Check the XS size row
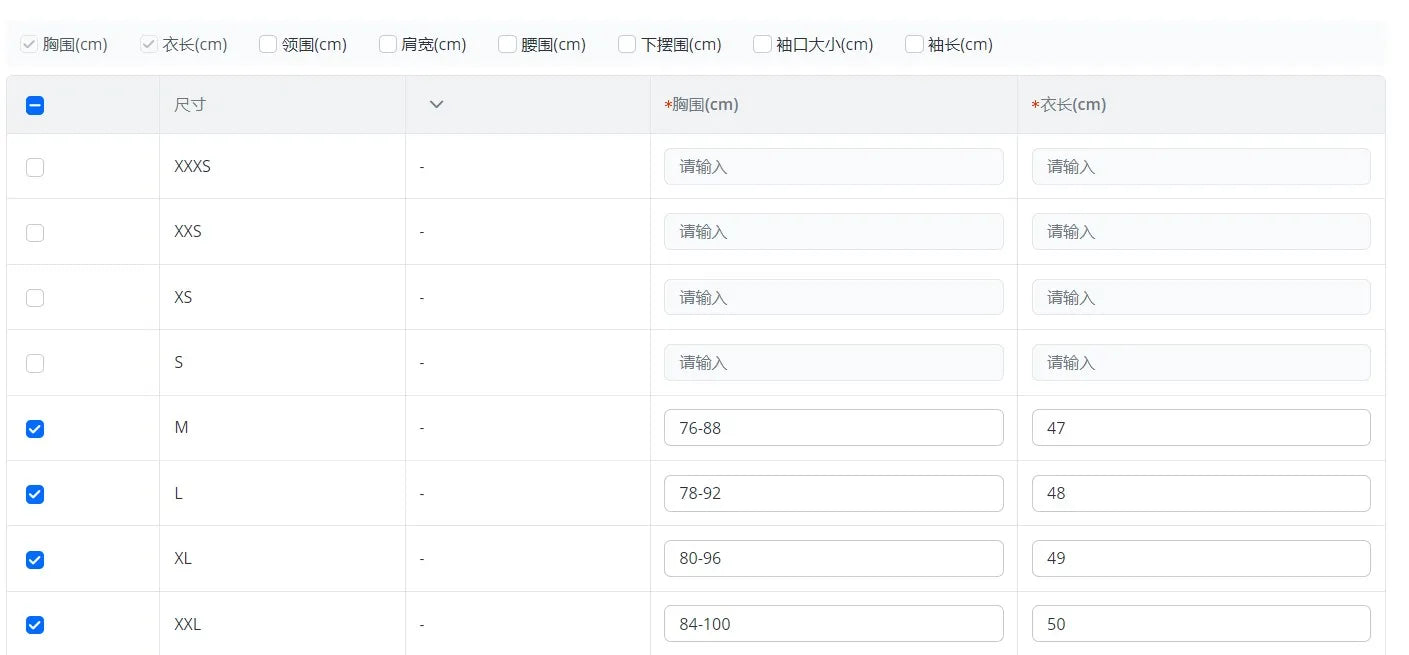The height and width of the screenshot is (655, 1409). pos(35,298)
